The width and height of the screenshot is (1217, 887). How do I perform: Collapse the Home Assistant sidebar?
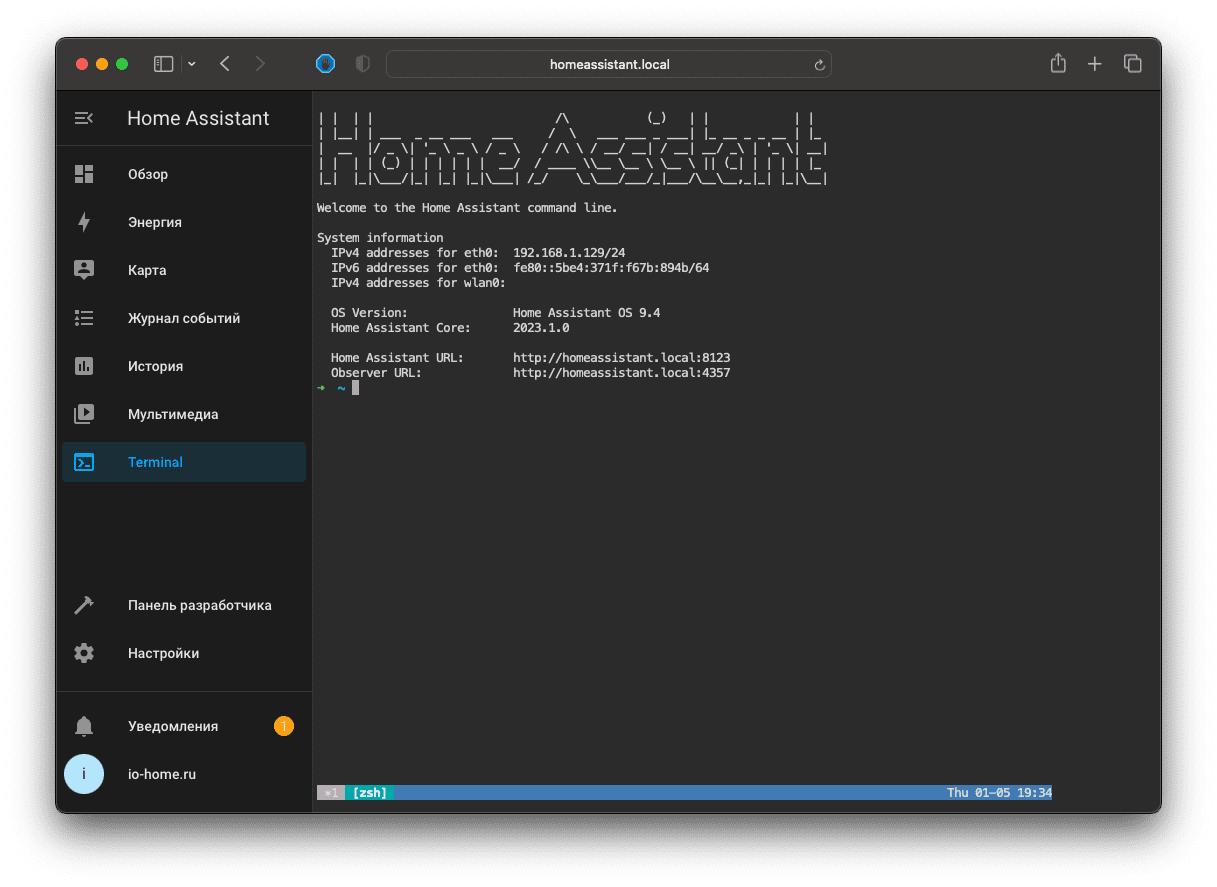84,118
